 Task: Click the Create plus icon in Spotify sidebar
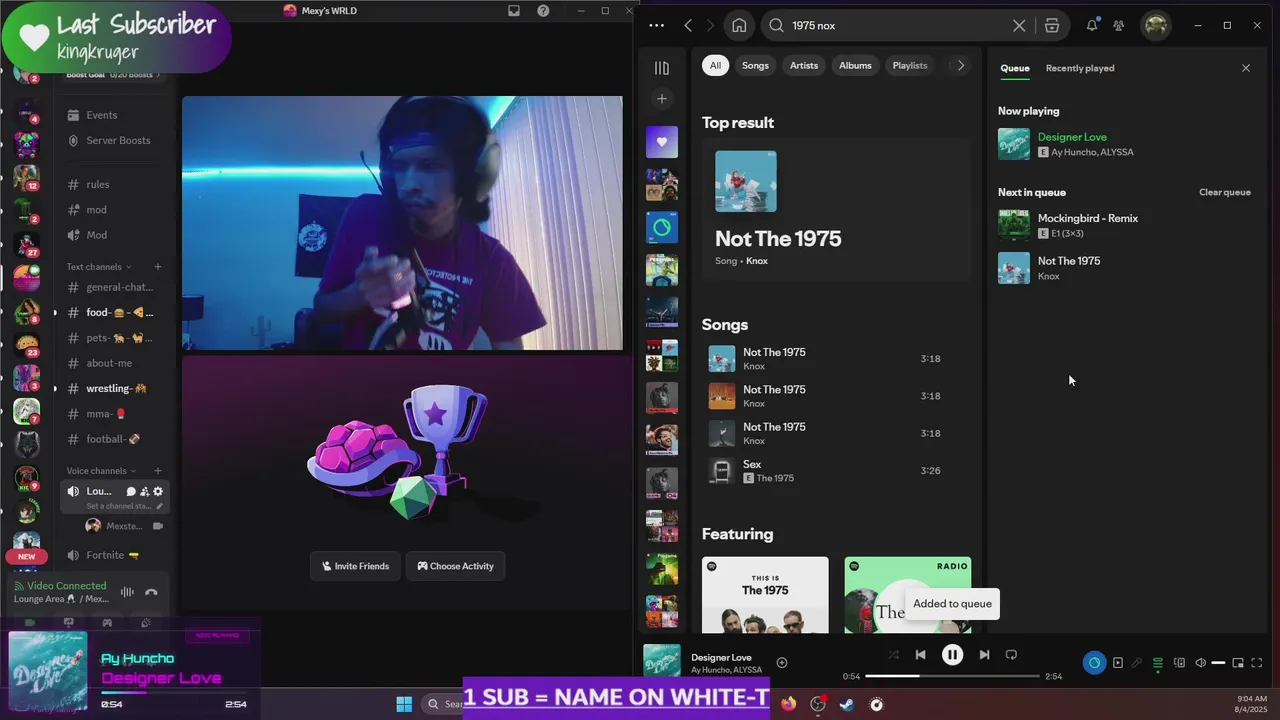[661, 98]
